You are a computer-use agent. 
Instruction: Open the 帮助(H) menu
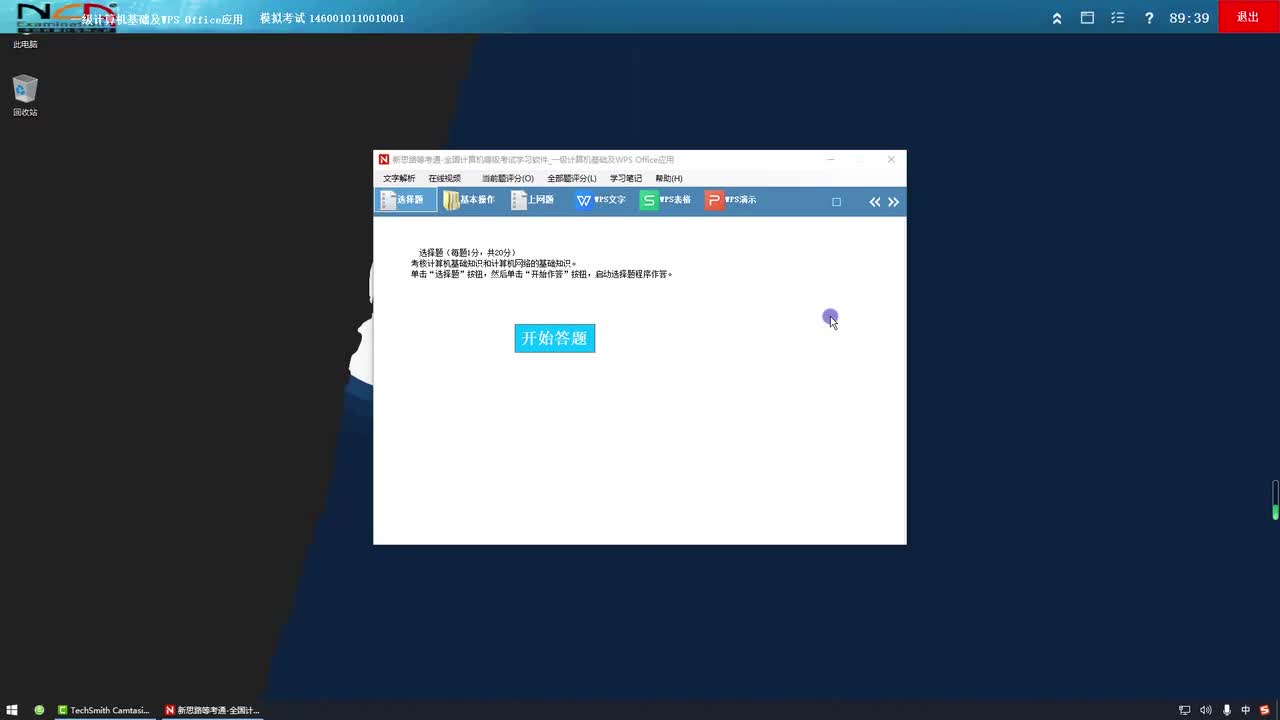[x=669, y=178]
